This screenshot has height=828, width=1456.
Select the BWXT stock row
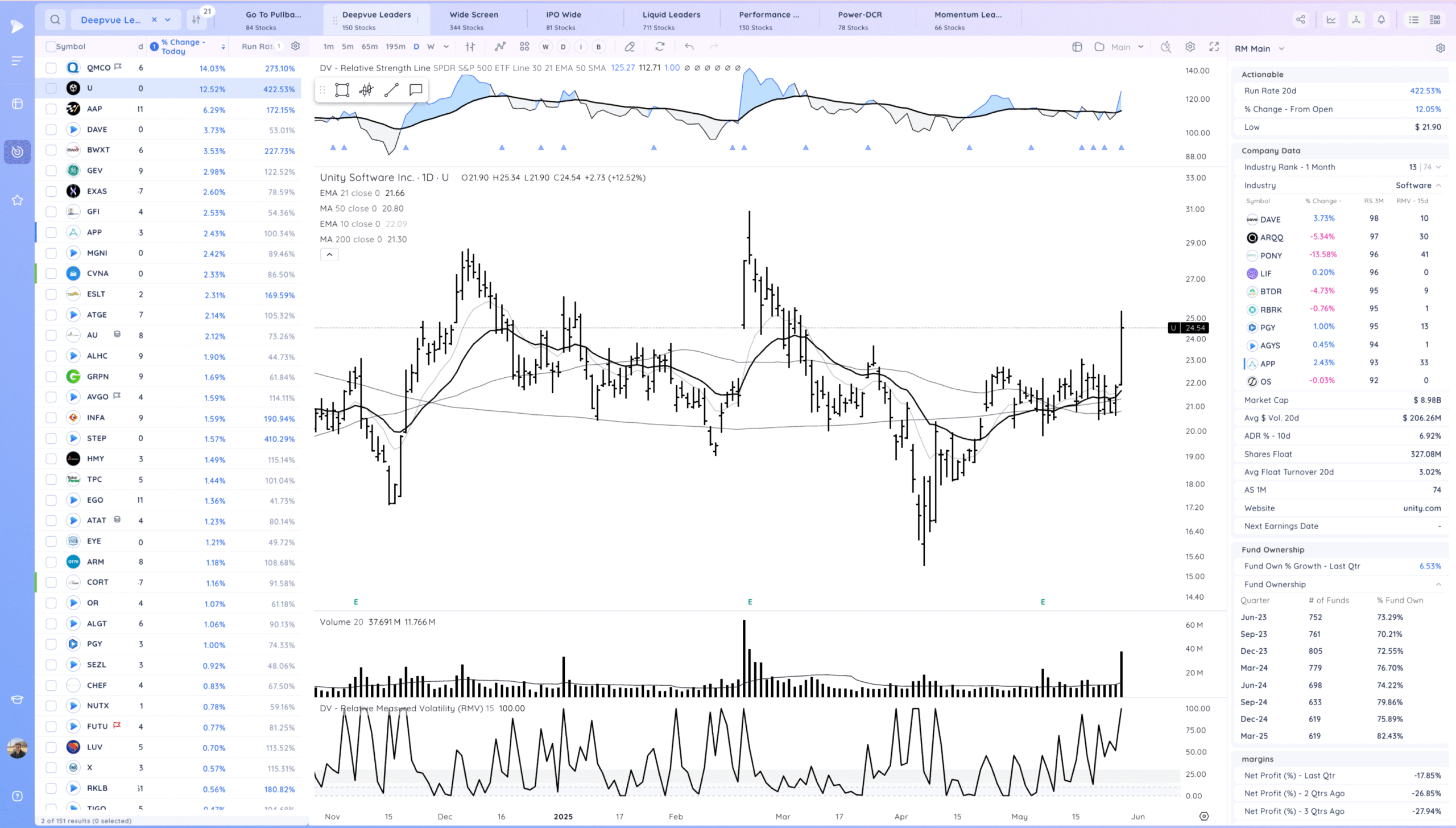coord(98,150)
